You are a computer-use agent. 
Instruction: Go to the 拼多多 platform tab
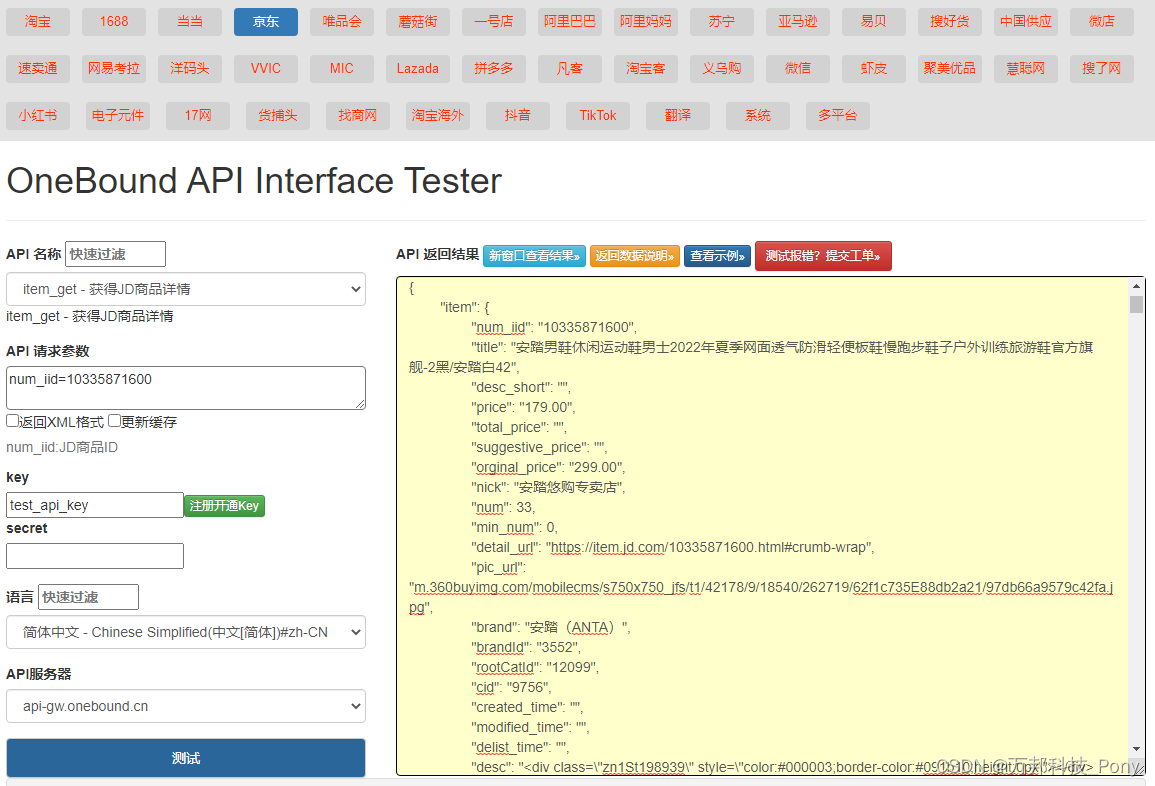coord(494,69)
